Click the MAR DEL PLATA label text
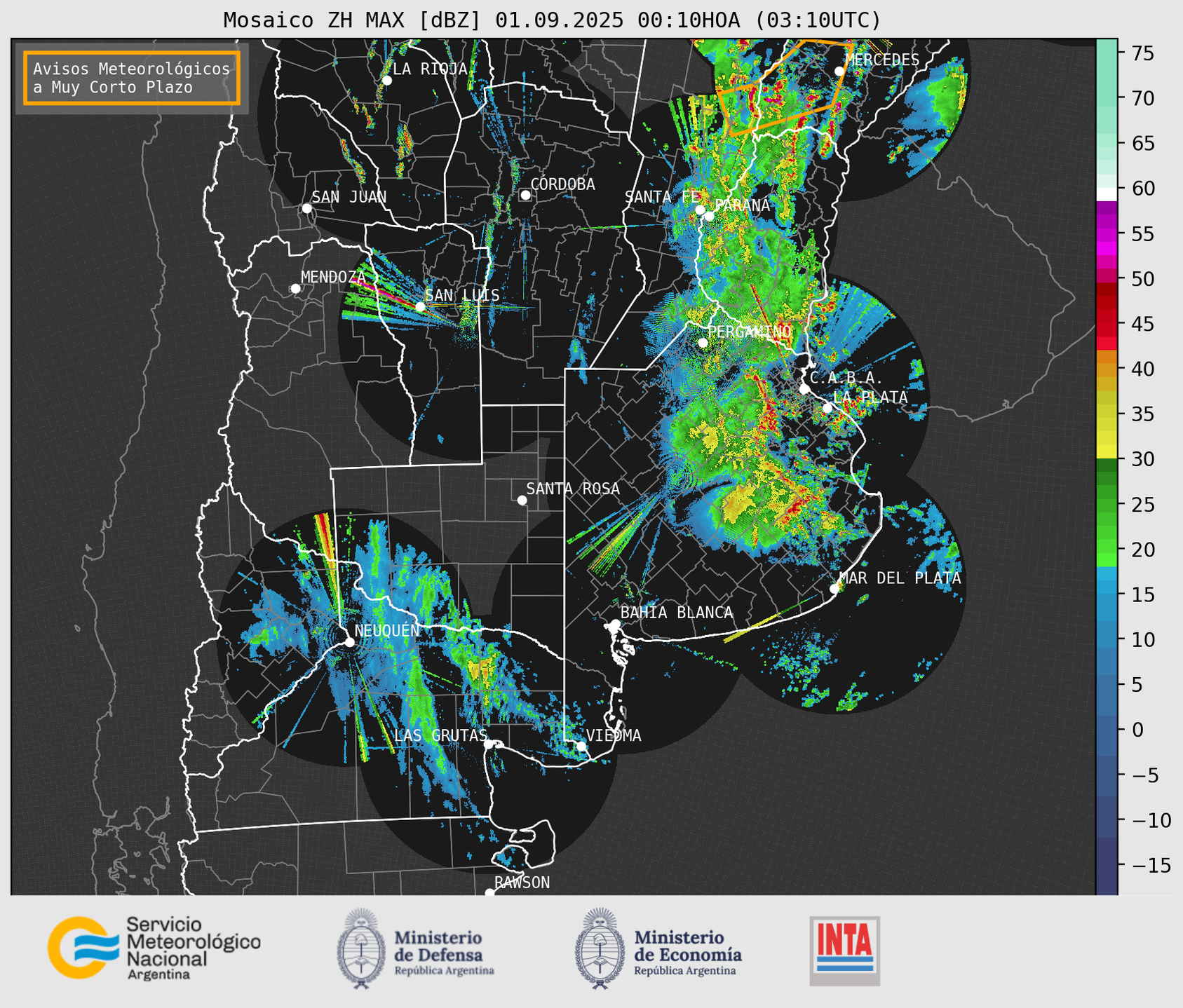The height and width of the screenshot is (1008, 1183). click(900, 578)
